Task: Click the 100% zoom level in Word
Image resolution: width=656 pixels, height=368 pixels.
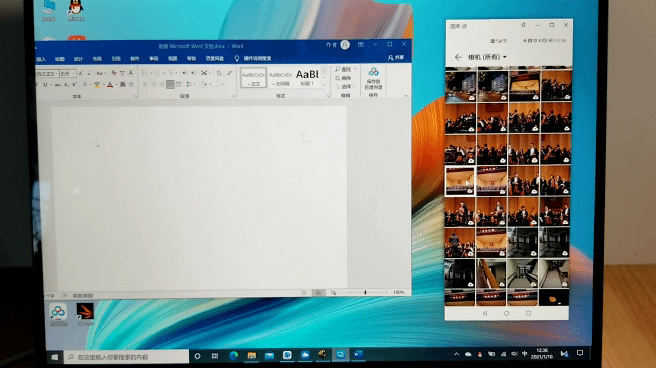Action: pyautogui.click(x=399, y=292)
